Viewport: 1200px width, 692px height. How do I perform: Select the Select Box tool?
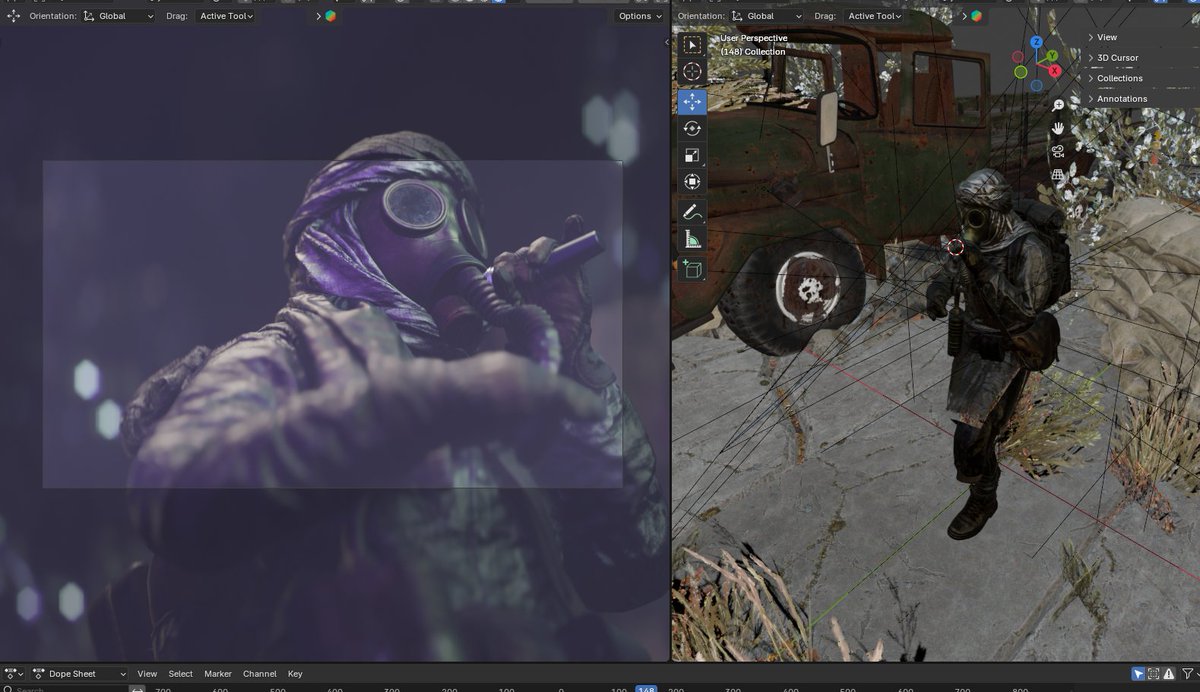click(x=692, y=45)
